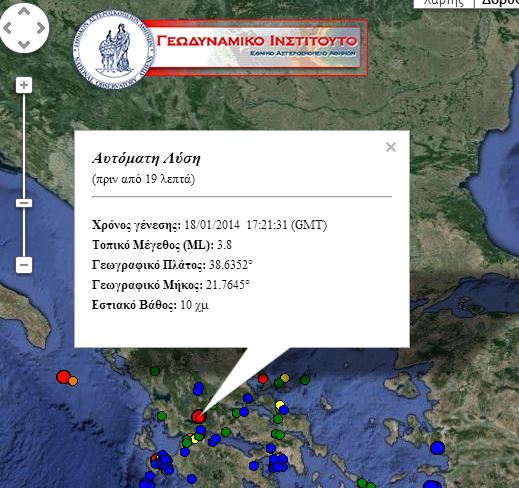
Task: Zoom out with the bottom minus button
Action: point(24,265)
